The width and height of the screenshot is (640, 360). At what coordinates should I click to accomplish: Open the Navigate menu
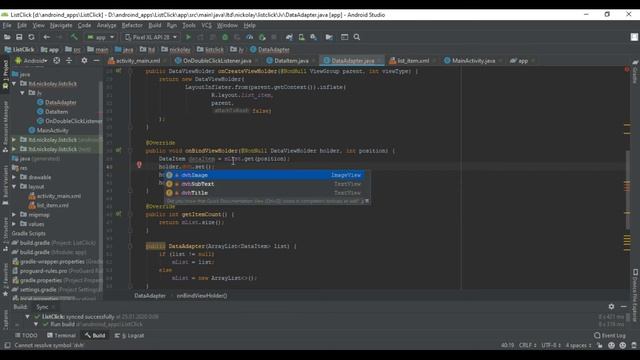pos(61,25)
